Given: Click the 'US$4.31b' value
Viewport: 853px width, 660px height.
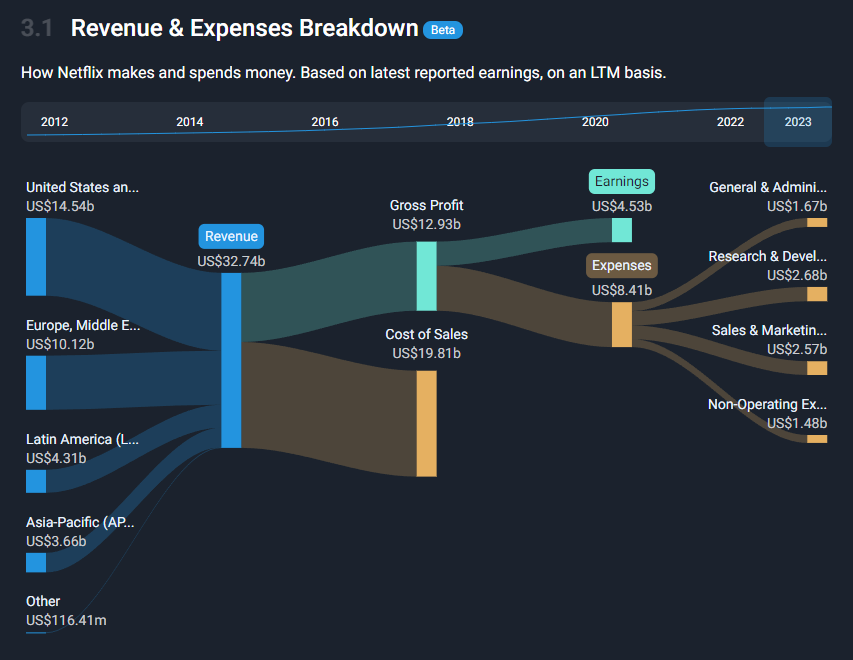Looking at the screenshot, I should tap(56, 458).
